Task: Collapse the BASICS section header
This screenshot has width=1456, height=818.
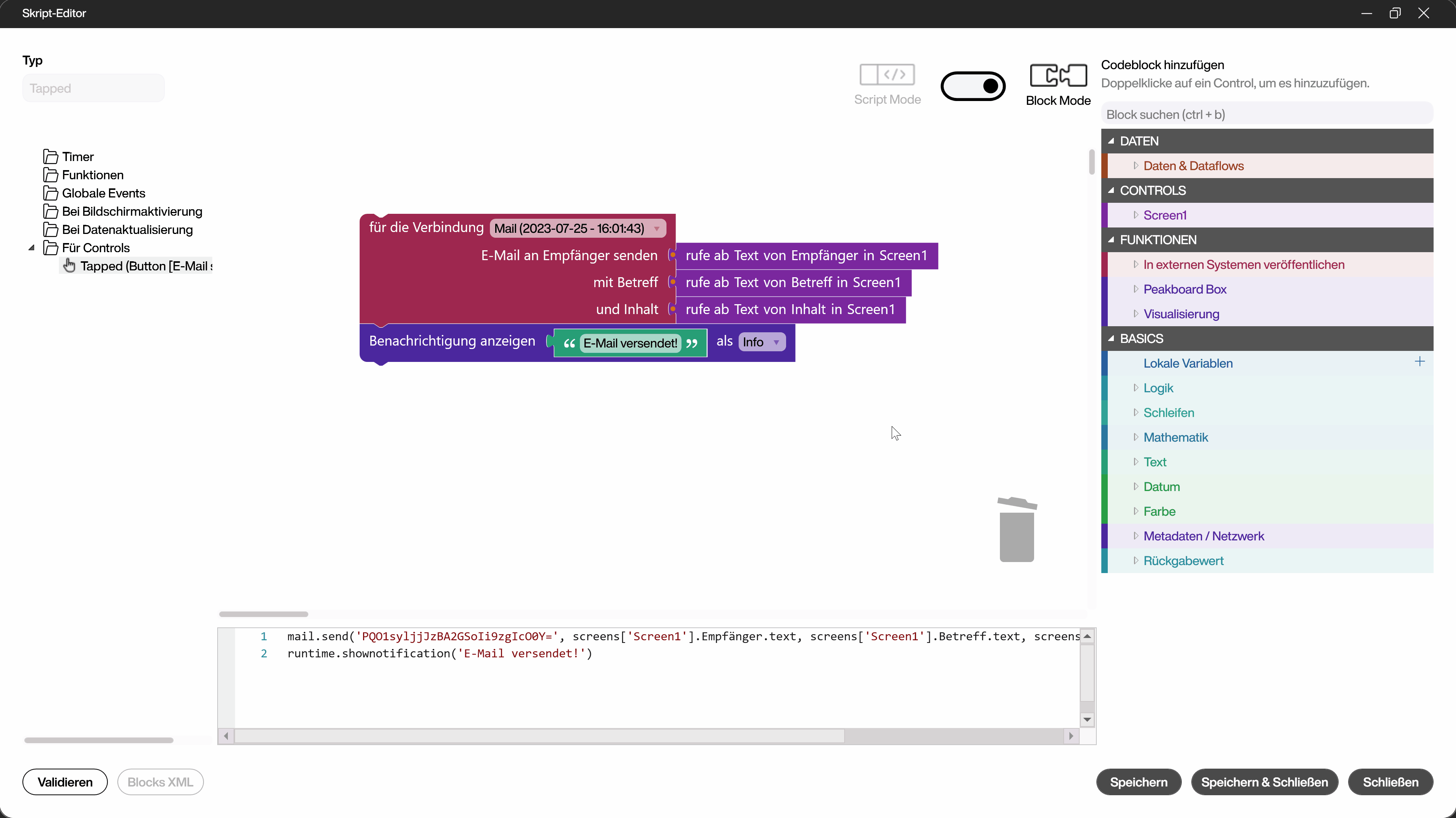Action: coord(1111,339)
